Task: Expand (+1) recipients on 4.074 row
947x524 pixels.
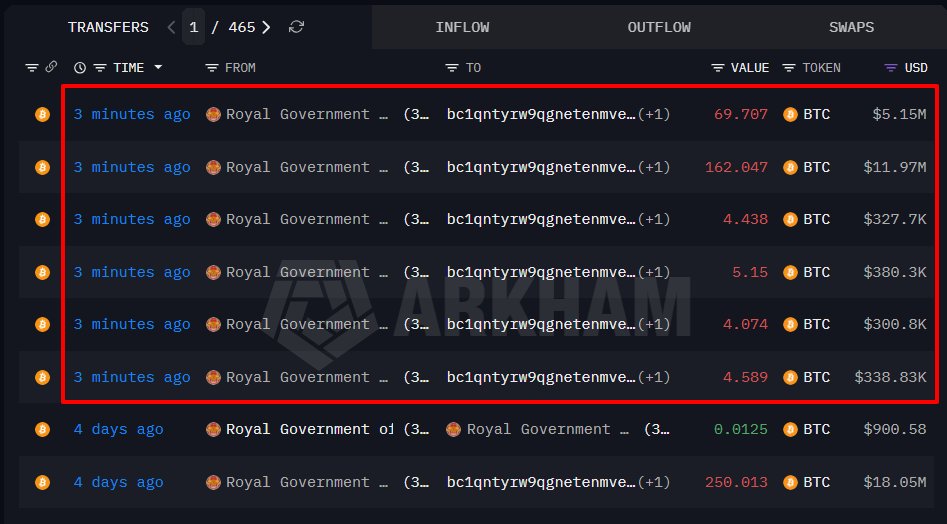Action: click(654, 324)
